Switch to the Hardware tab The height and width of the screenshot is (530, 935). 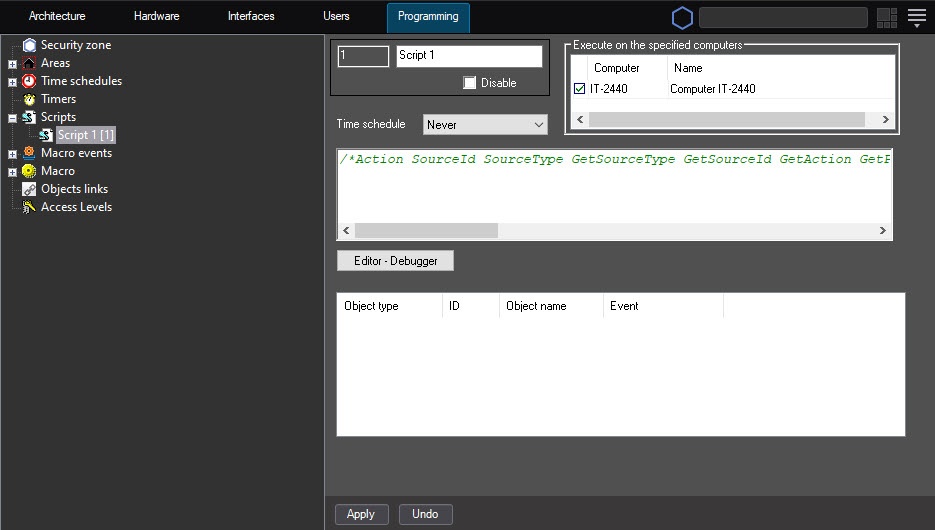click(156, 16)
